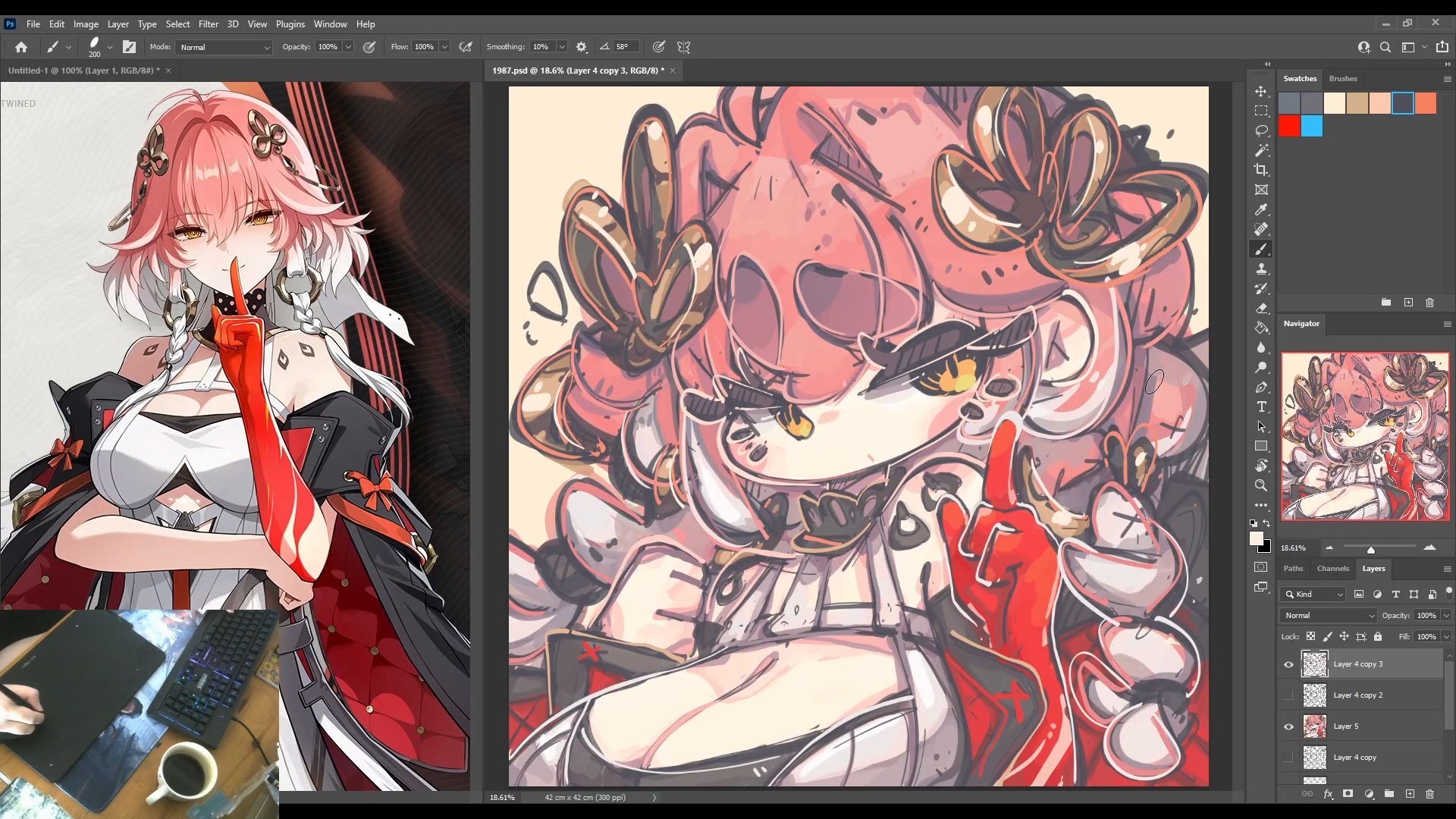Toggle Quick Mask mode
Viewport: 1456px width, 819px height.
[1261, 567]
